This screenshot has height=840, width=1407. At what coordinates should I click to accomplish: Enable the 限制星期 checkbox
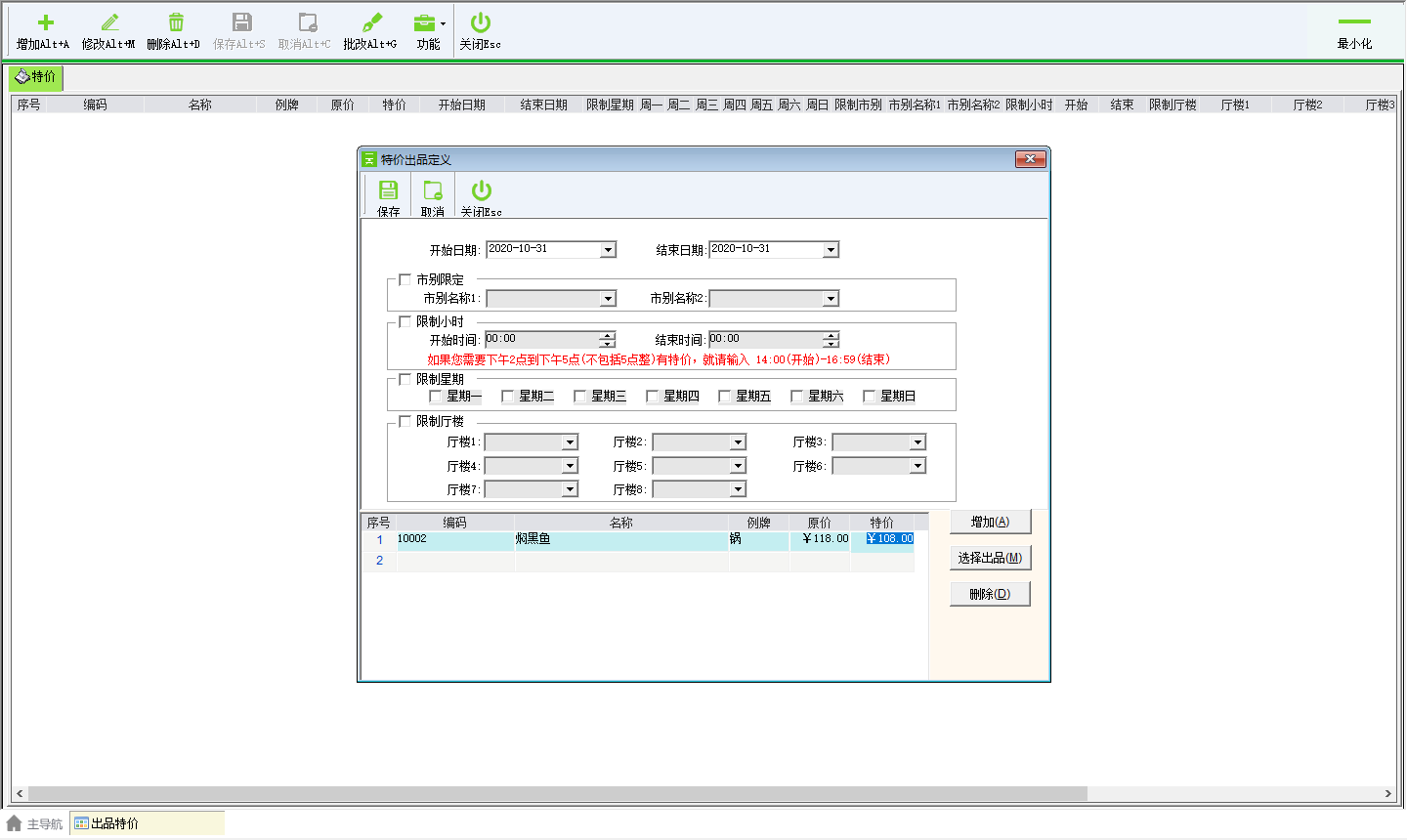point(405,379)
